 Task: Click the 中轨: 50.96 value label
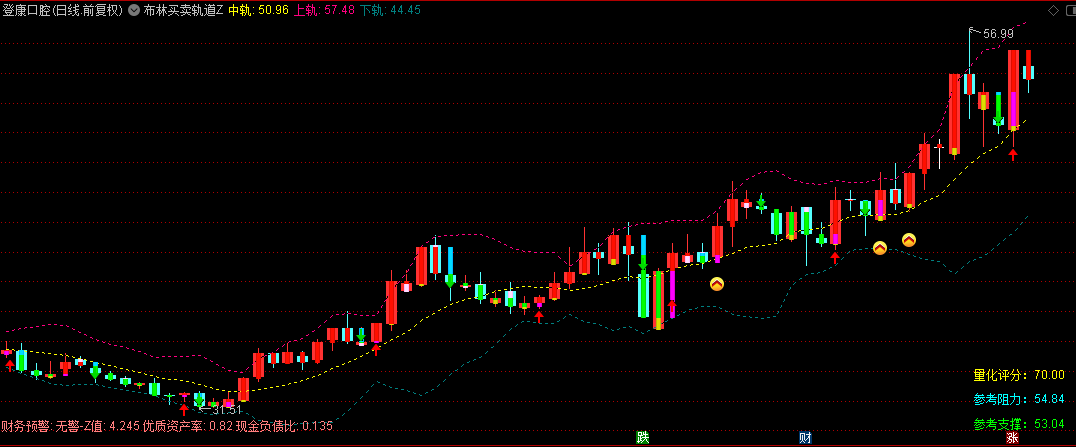[259, 10]
